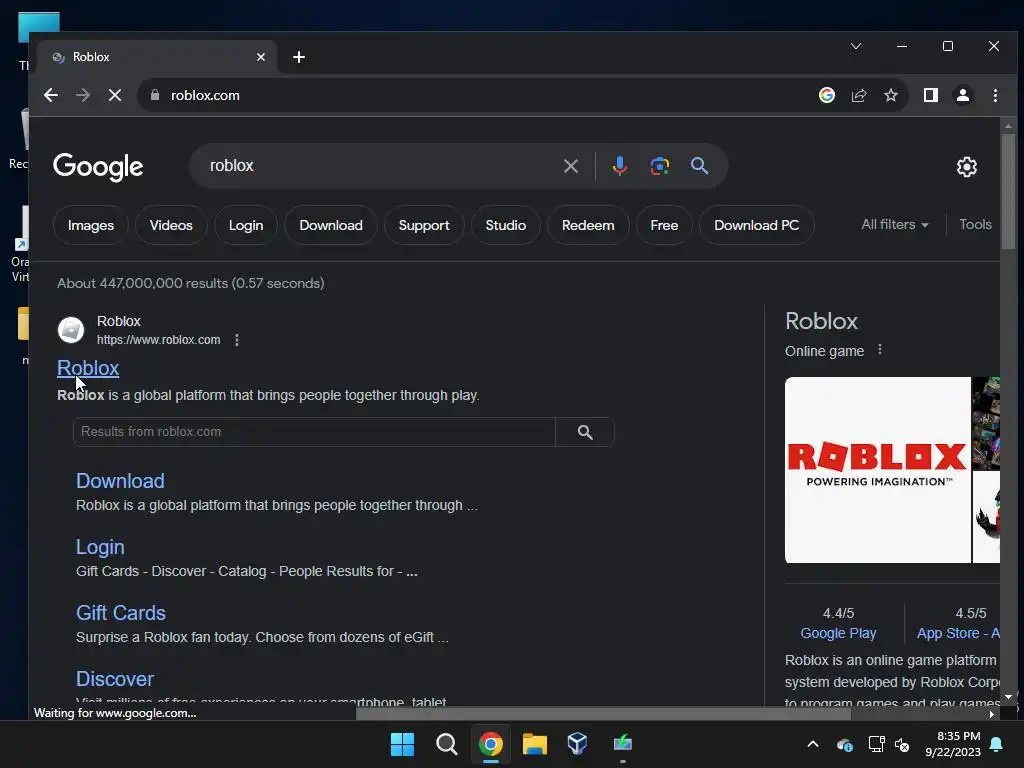This screenshot has height=768, width=1024.
Task: Select the Free search chip
Action: [664, 225]
